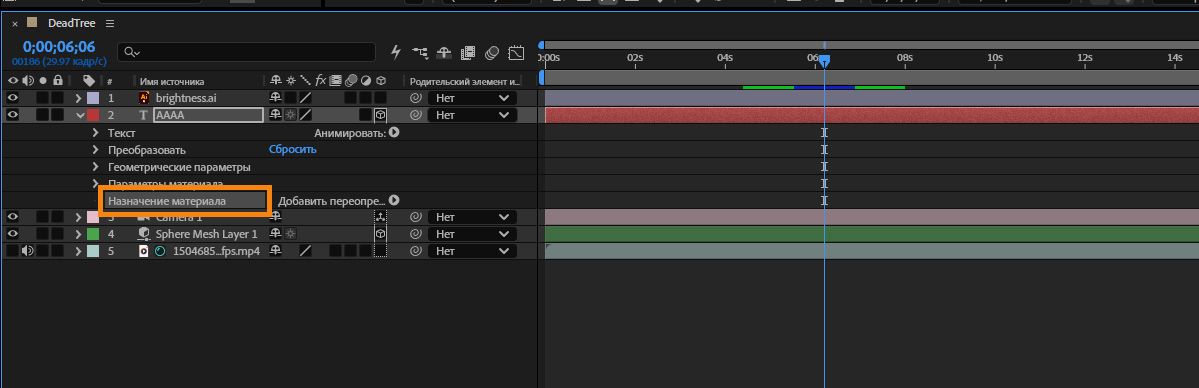
Task: Click the green label color of layer 4
Action: 93,234
